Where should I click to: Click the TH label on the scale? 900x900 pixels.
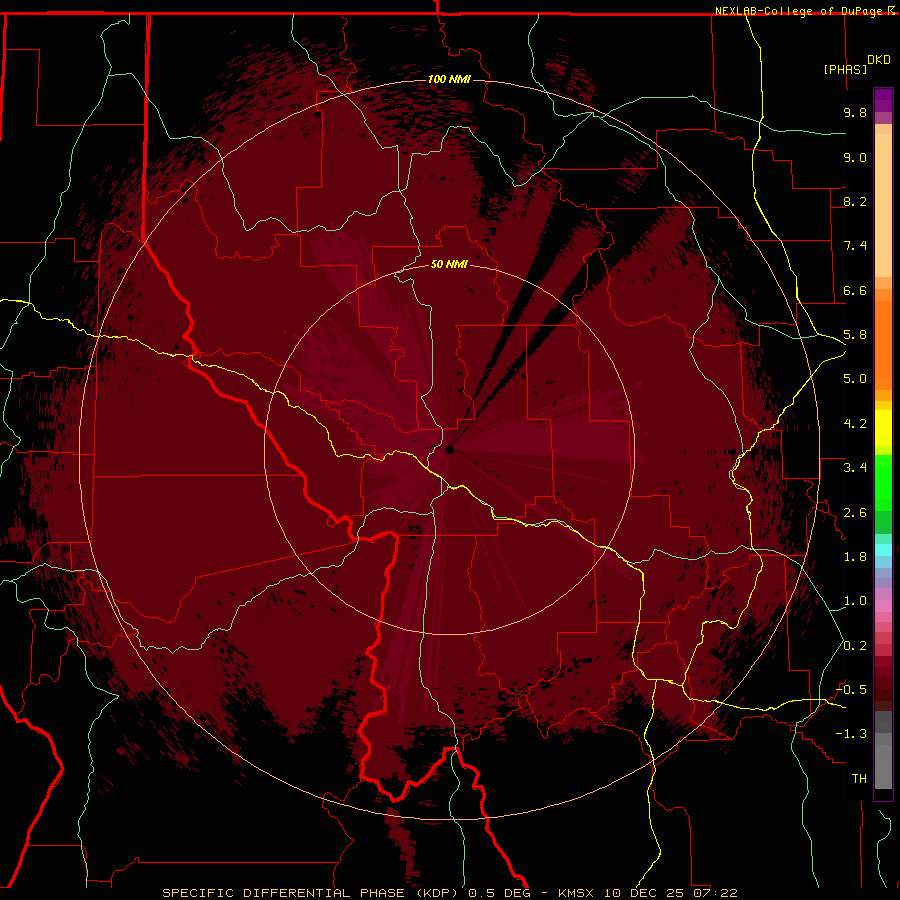point(859,779)
